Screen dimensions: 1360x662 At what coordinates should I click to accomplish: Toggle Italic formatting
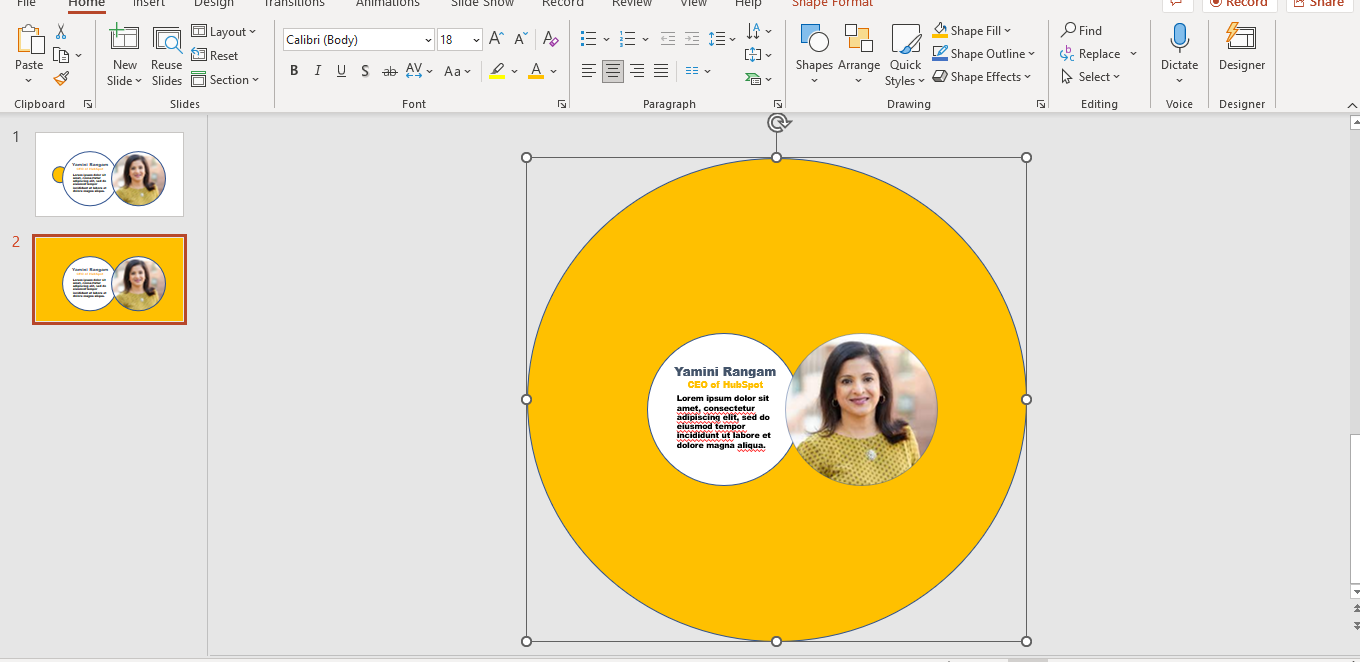(x=318, y=71)
